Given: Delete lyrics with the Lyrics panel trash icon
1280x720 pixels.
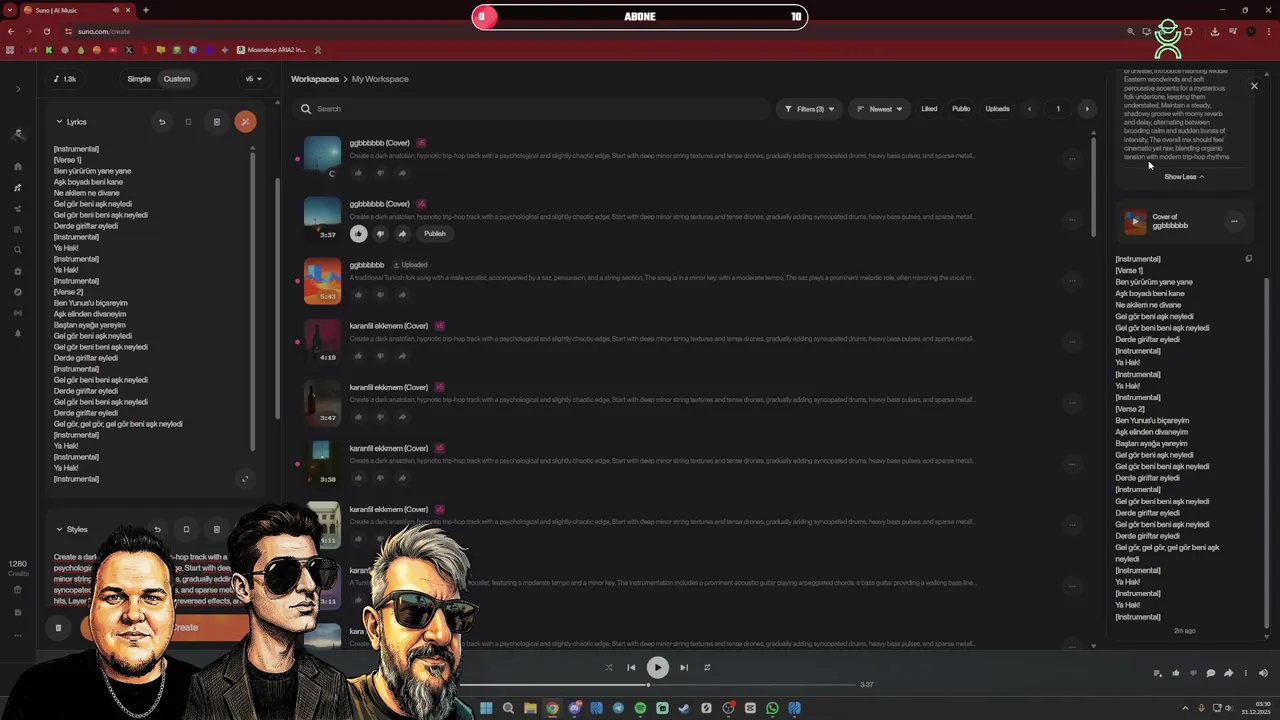Looking at the screenshot, I should pos(217,122).
